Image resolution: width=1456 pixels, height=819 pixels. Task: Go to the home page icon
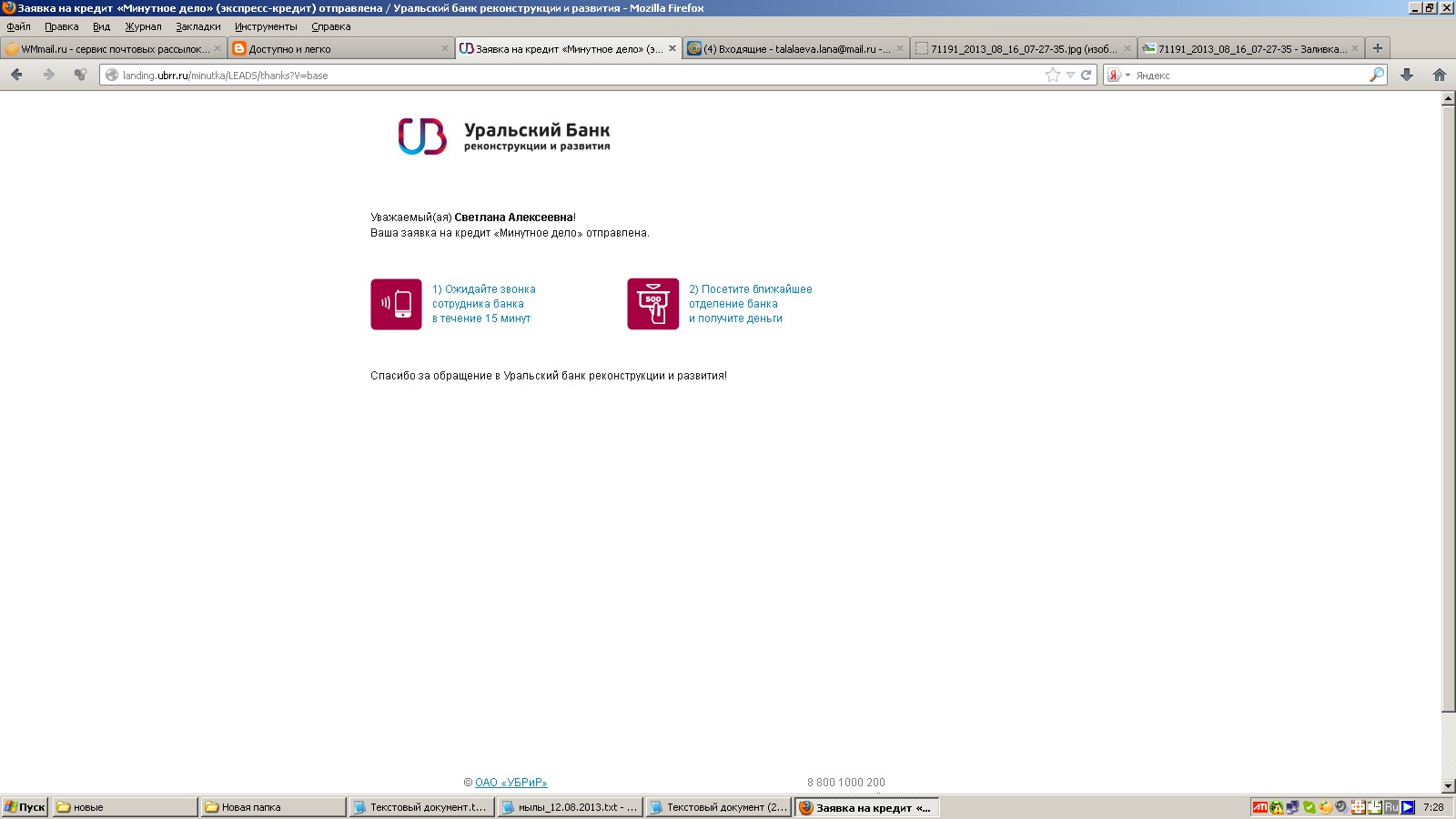click(x=1440, y=75)
